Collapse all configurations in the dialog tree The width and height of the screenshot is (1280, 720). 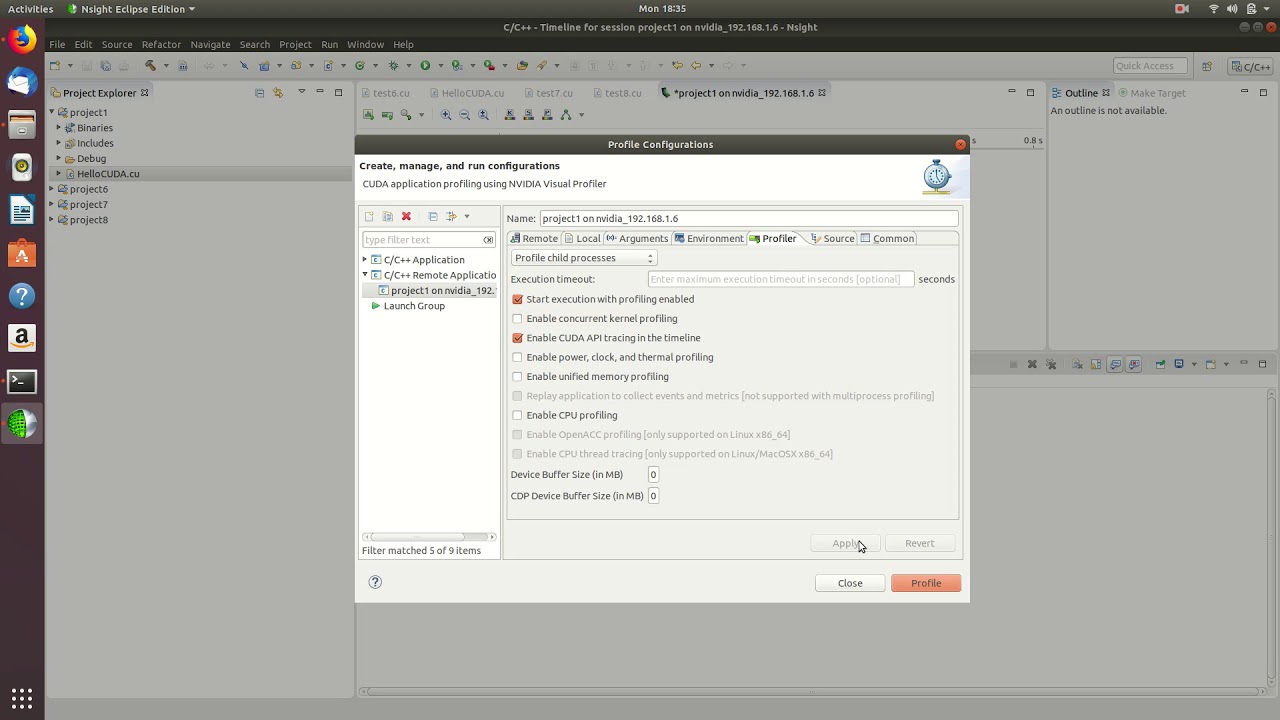point(433,216)
